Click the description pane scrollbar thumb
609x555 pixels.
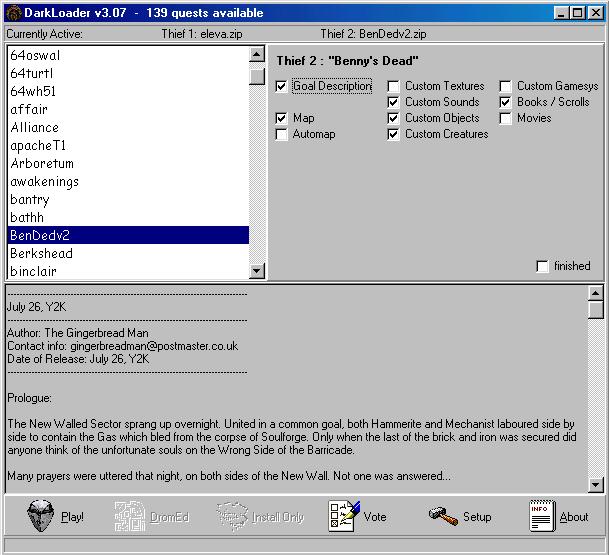click(x=595, y=310)
